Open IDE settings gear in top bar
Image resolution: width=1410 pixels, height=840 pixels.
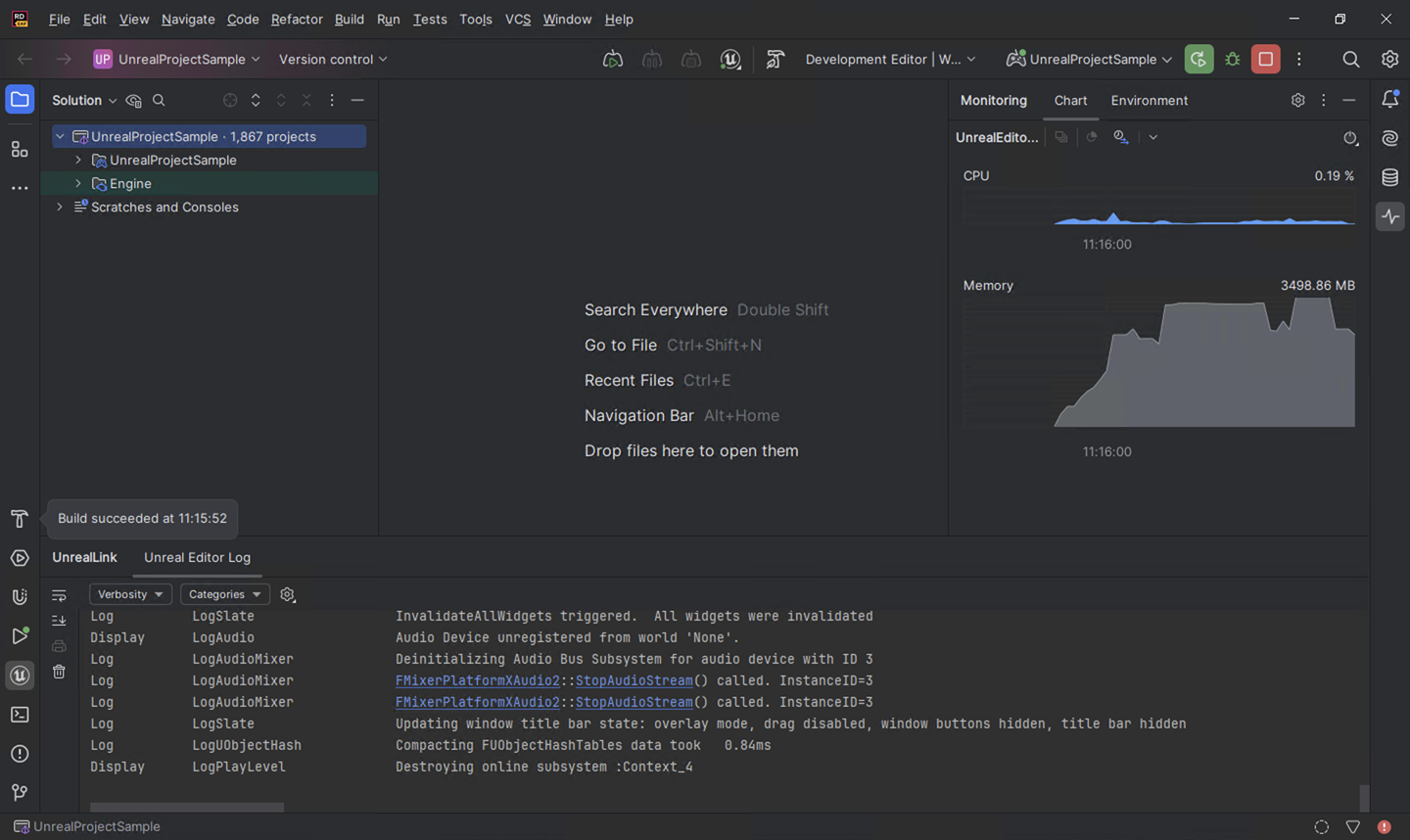click(1389, 60)
